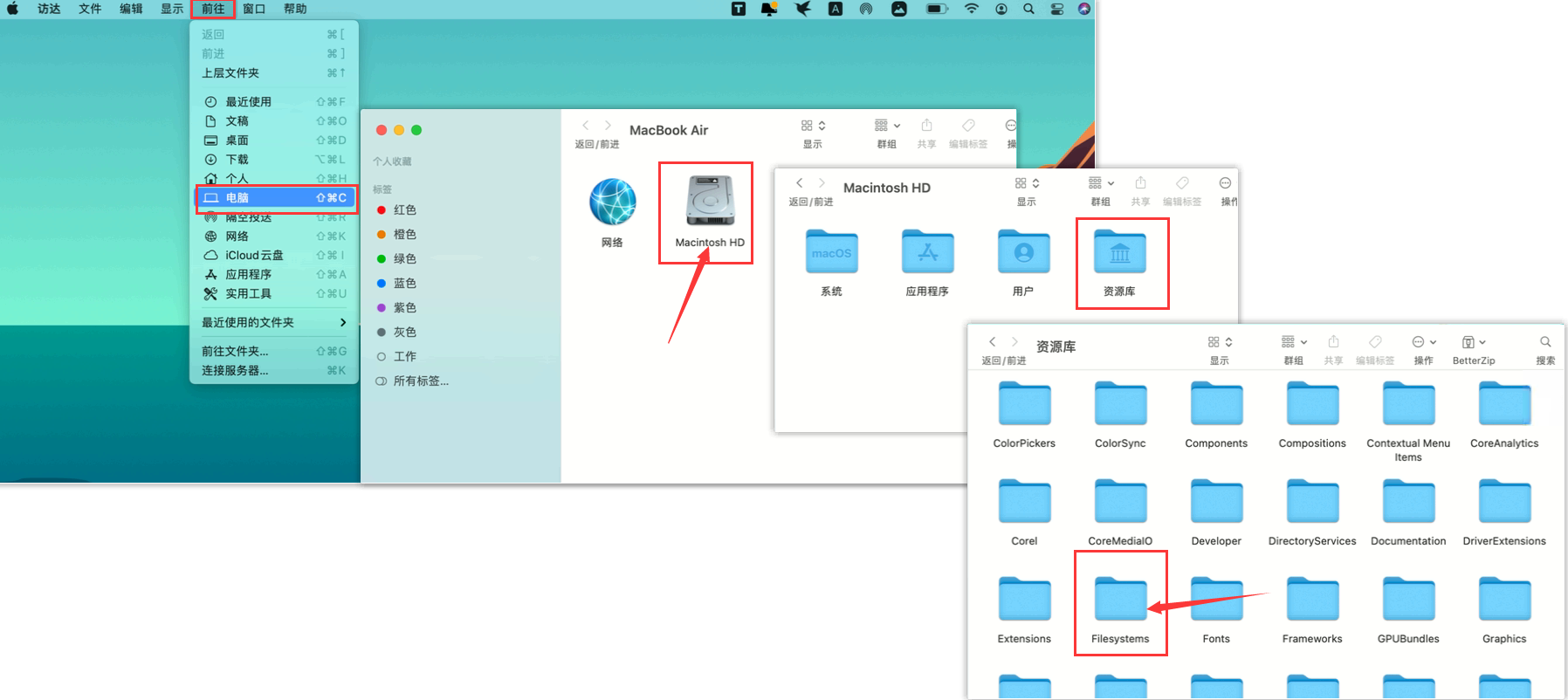
Task: Select the 蓝色 blue tag in sidebar
Action: click(404, 284)
